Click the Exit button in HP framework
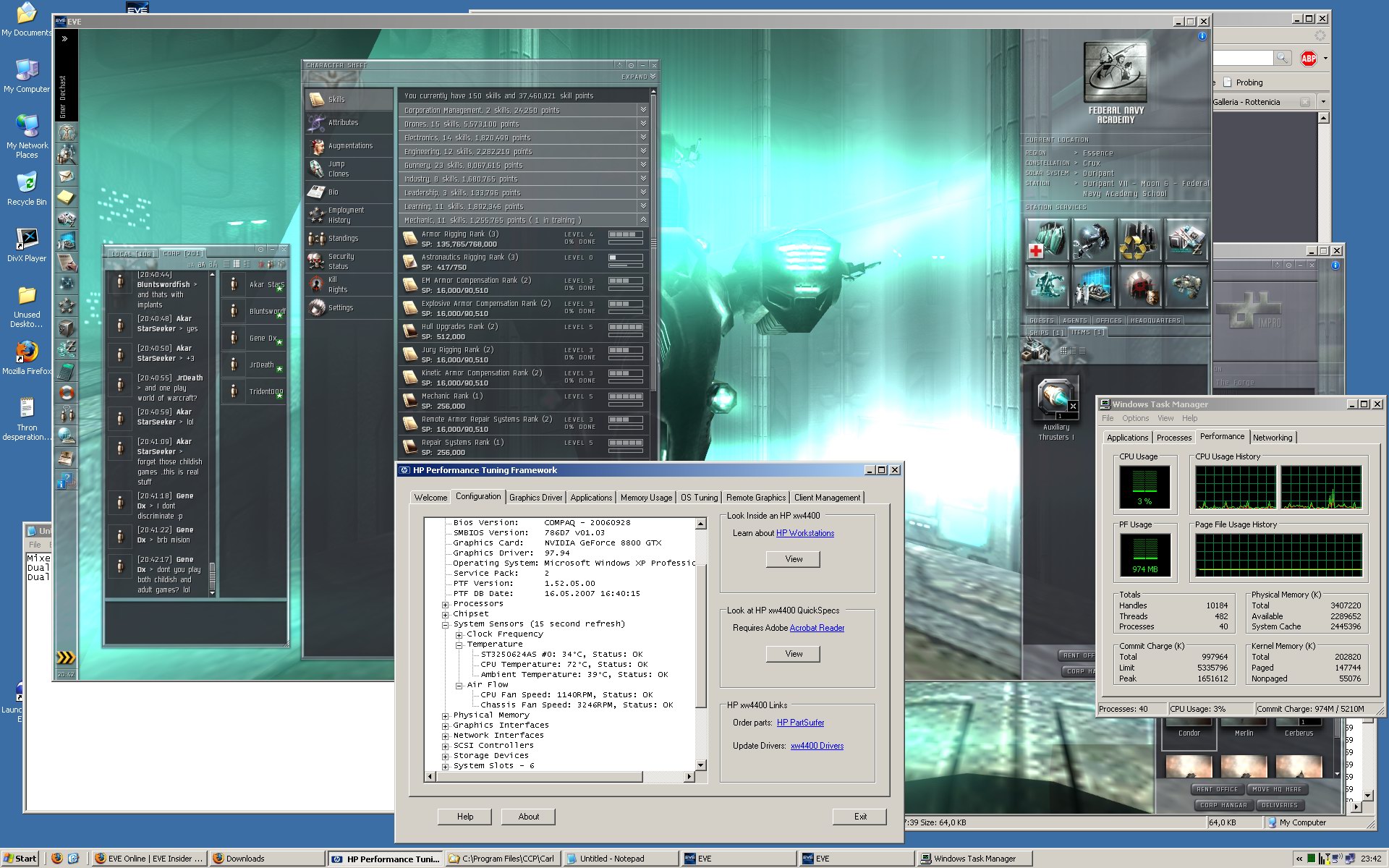This screenshot has height=868, width=1389. click(859, 817)
